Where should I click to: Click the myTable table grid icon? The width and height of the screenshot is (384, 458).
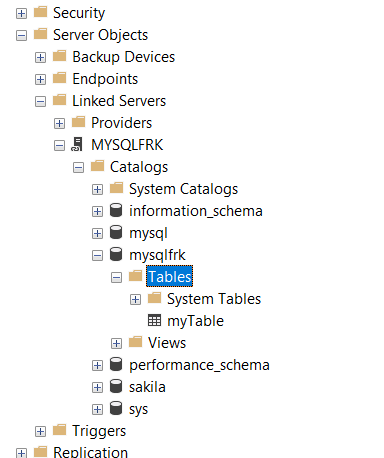tap(154, 321)
